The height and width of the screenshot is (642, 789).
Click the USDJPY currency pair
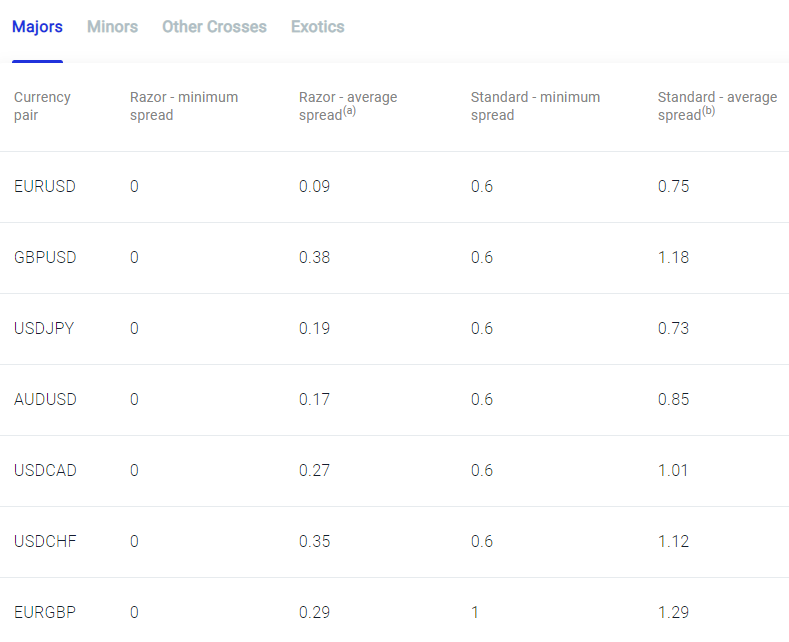(x=44, y=329)
